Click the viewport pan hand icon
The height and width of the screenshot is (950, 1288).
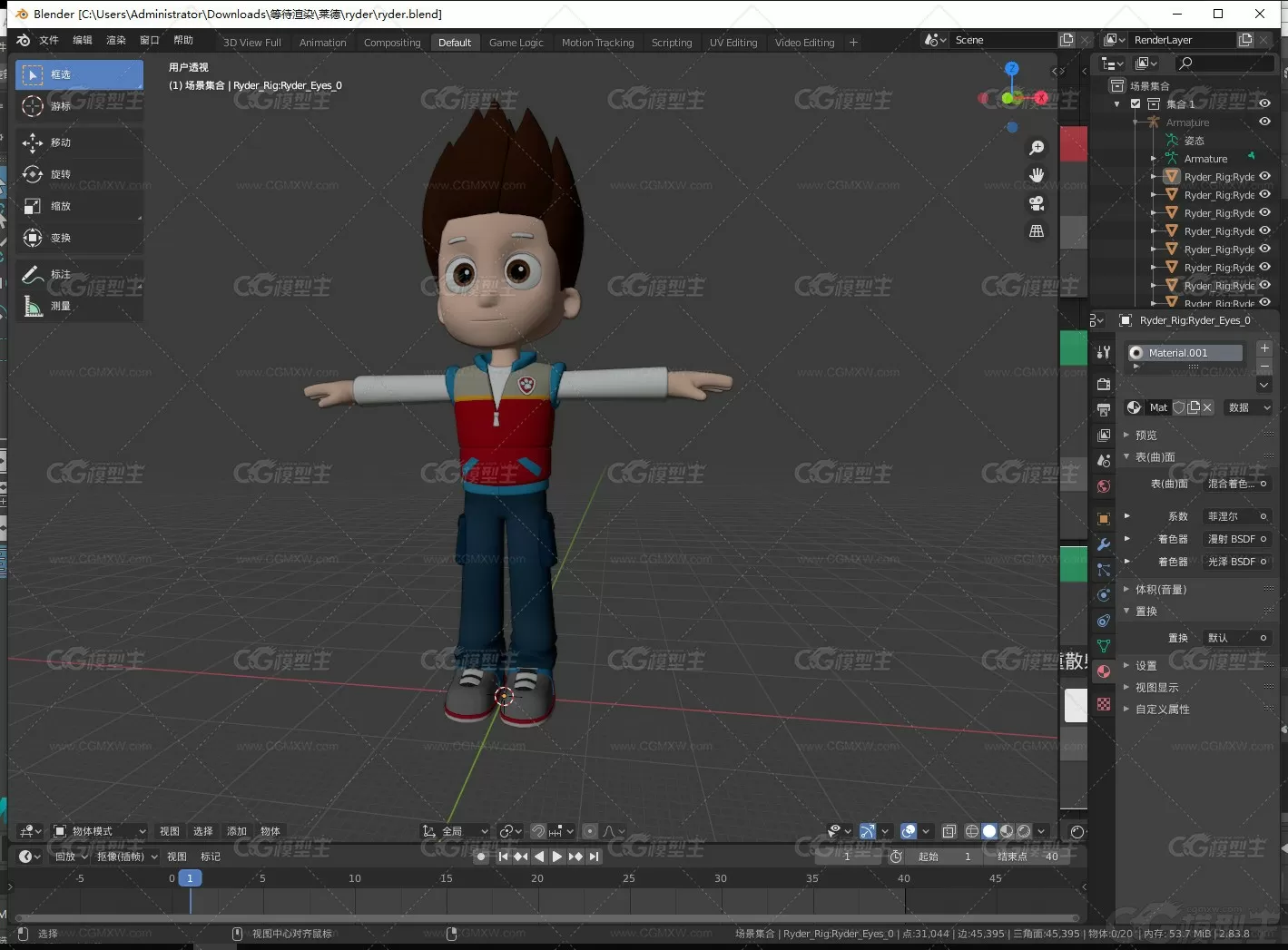click(x=1037, y=175)
